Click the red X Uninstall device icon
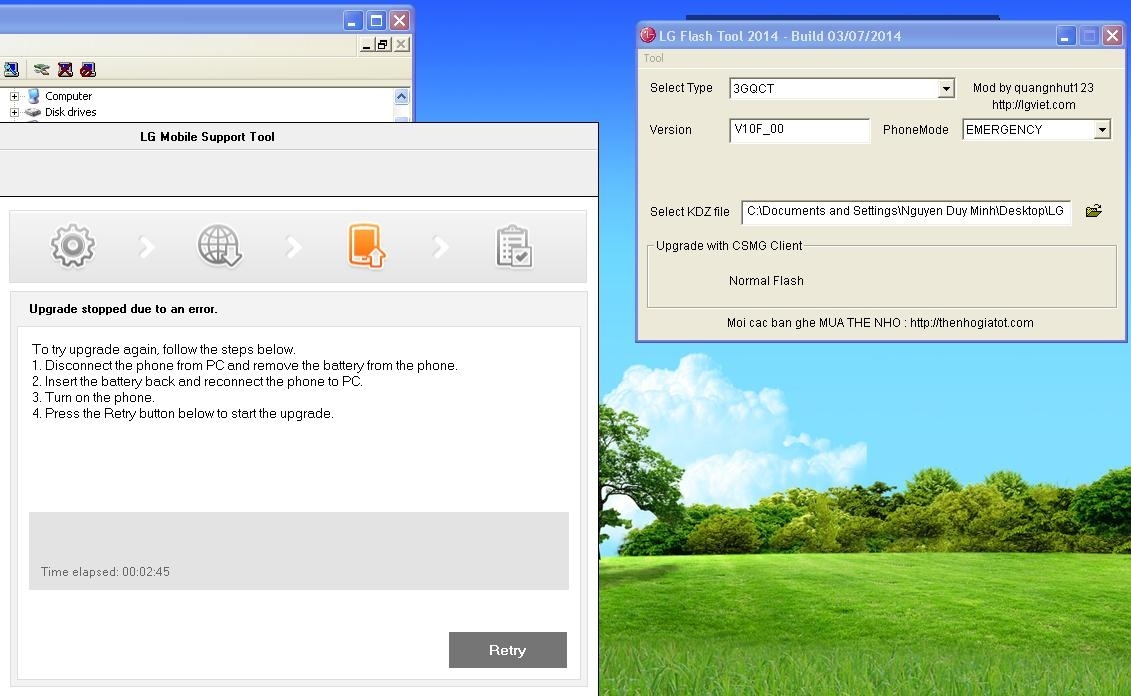 (65, 70)
